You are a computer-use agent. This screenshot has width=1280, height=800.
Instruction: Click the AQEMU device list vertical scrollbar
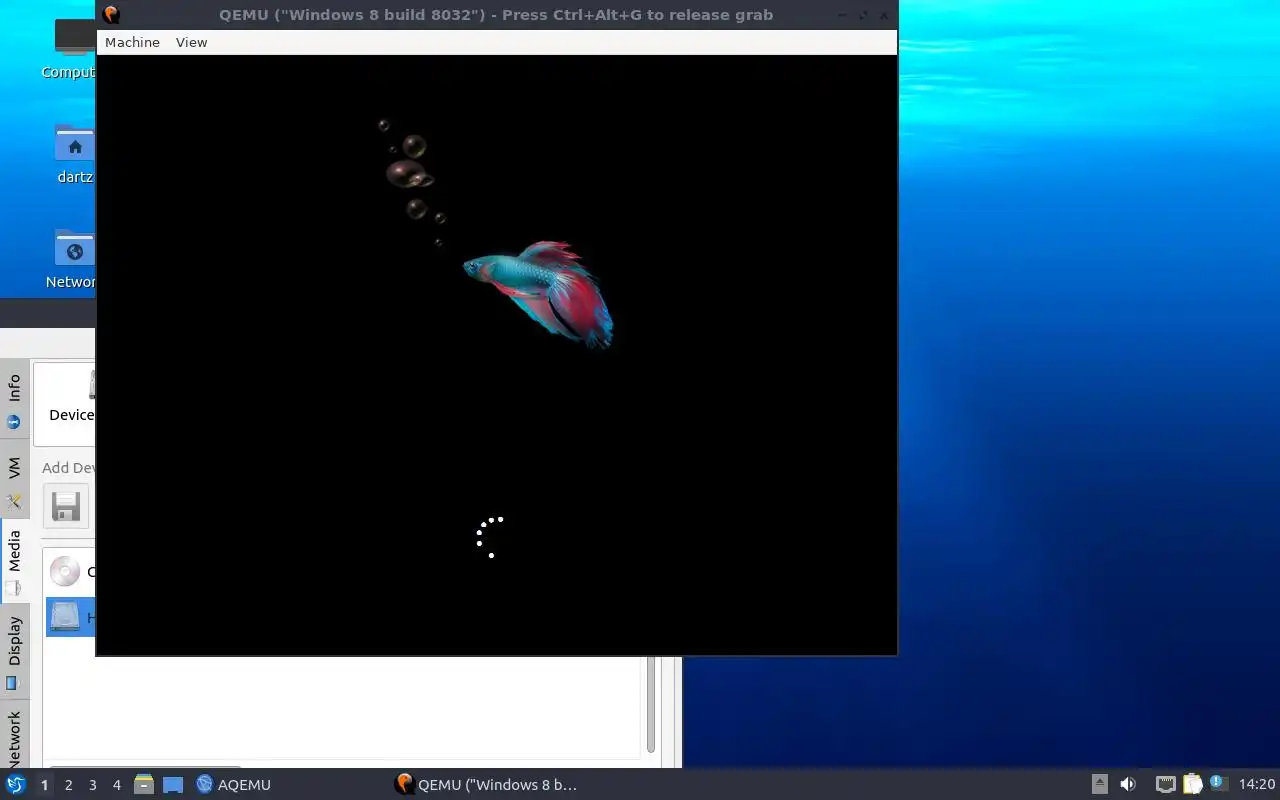[651, 704]
